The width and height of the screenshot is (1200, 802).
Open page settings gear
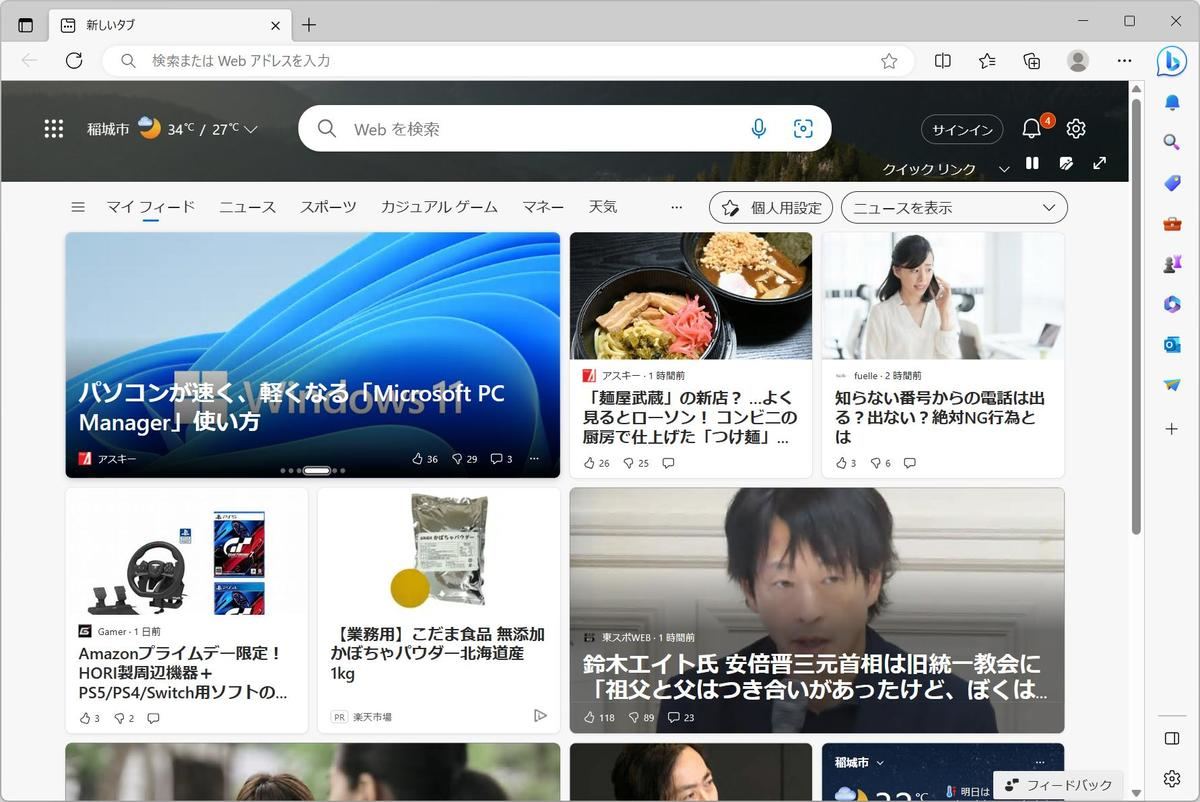click(x=1076, y=129)
